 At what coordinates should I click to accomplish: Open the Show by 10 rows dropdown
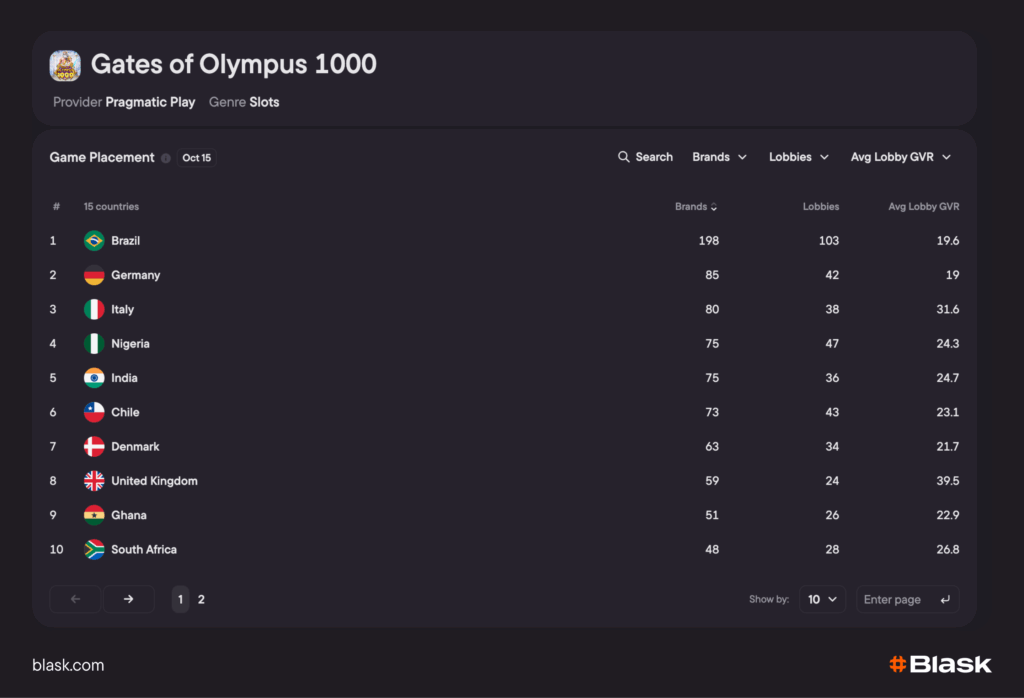click(822, 599)
